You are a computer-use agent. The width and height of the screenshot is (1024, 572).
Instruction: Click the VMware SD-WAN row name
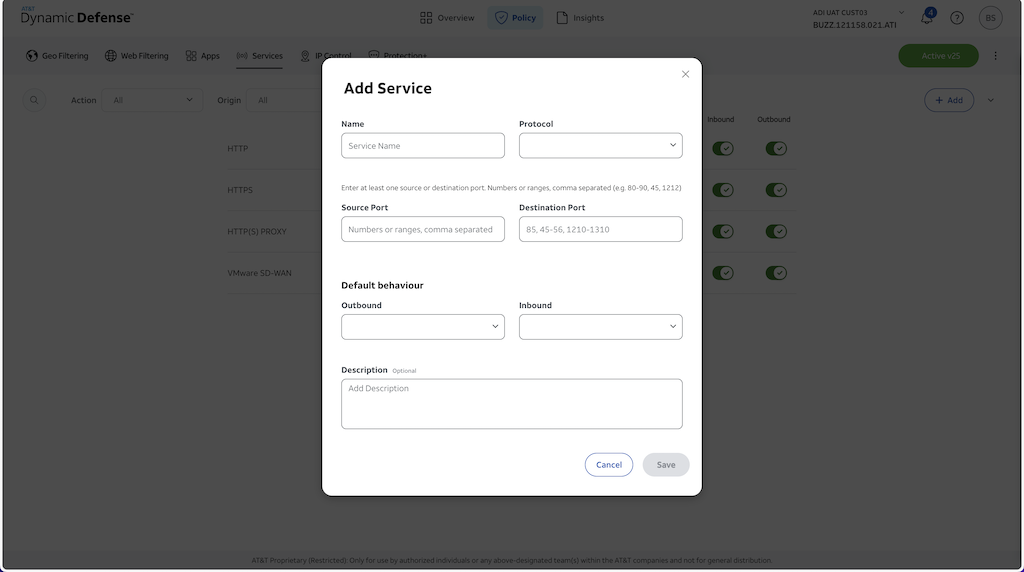click(259, 273)
